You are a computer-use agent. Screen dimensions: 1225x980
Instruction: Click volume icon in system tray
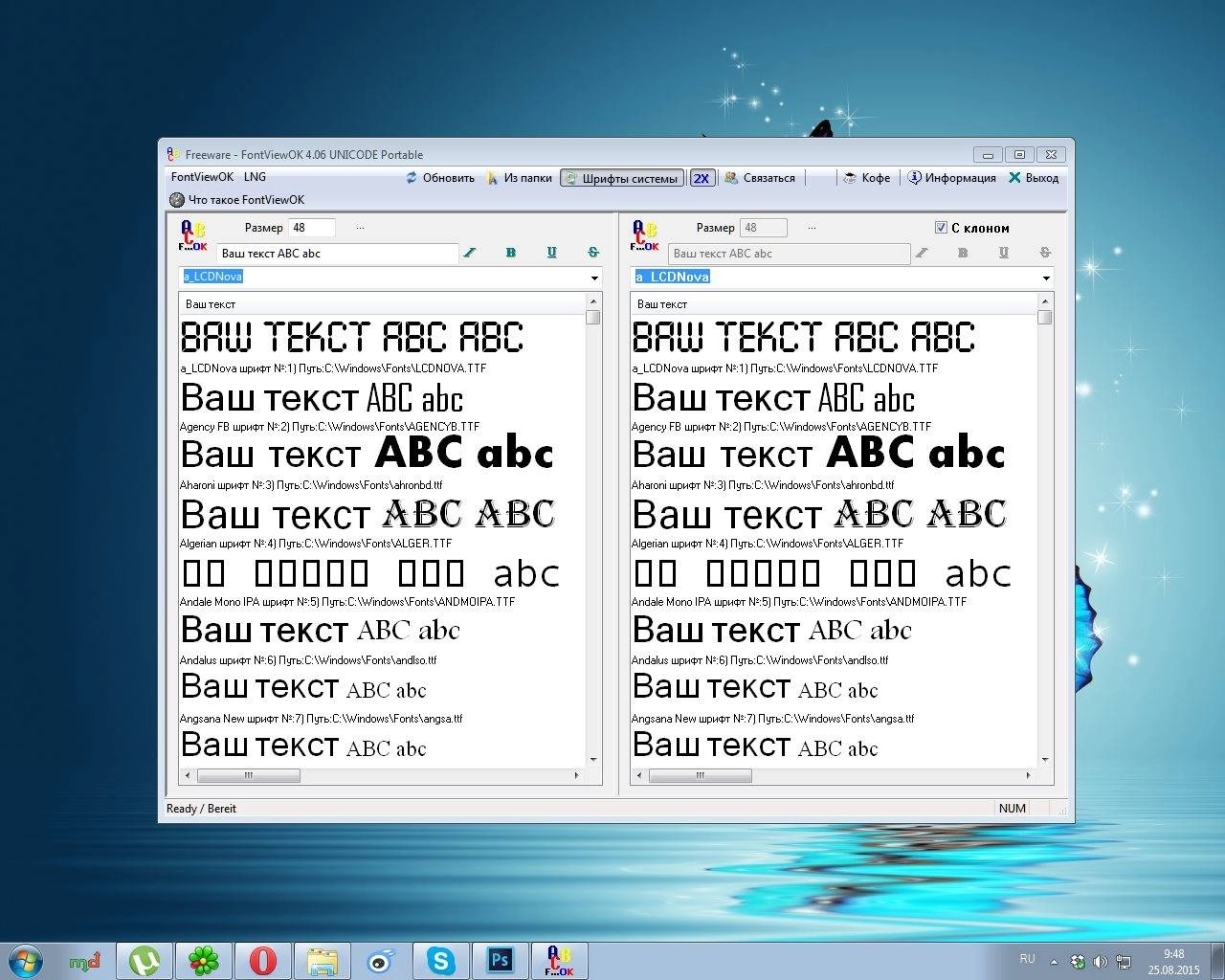tap(1101, 962)
